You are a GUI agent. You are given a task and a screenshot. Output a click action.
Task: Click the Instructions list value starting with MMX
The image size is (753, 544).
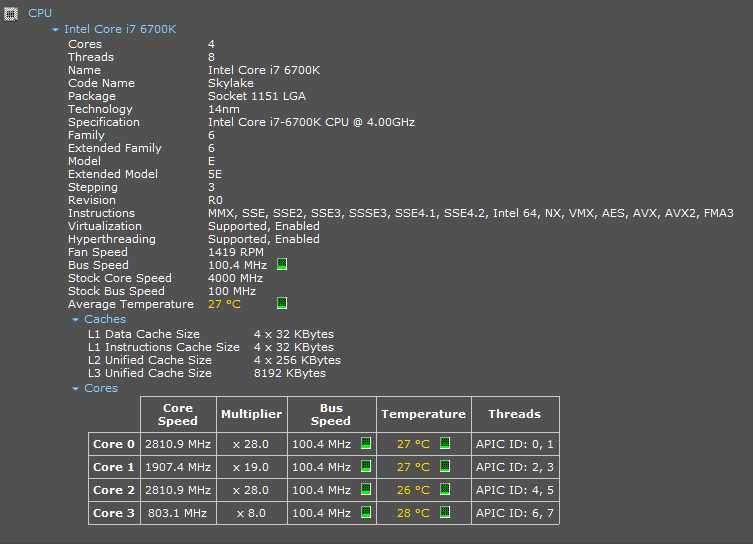pyautogui.click(x=471, y=213)
